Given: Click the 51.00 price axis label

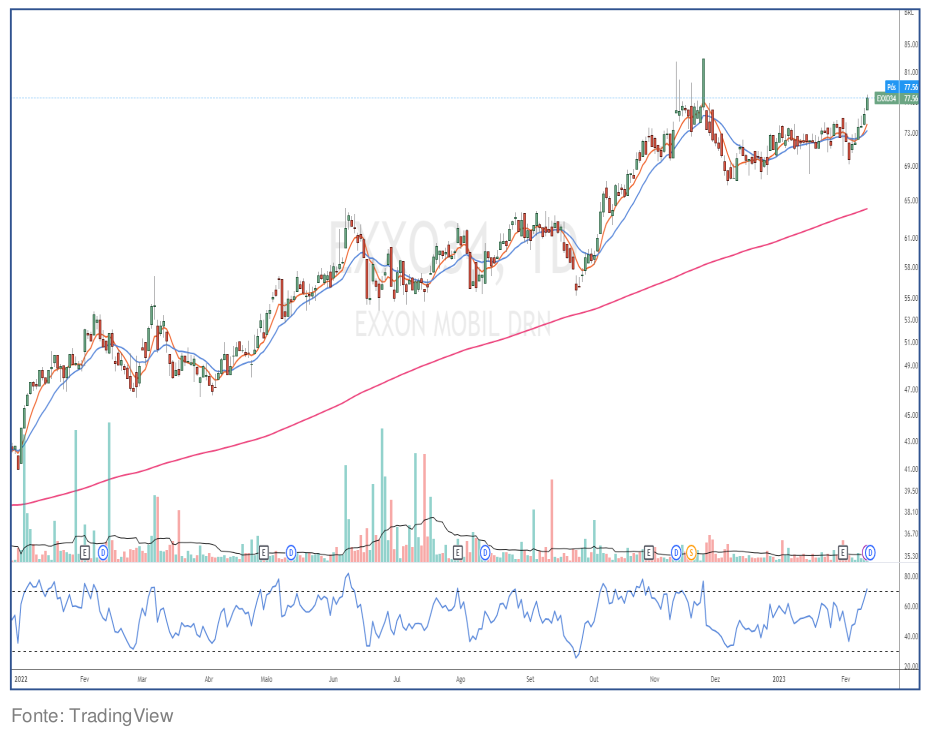Looking at the screenshot, I should (911, 342).
